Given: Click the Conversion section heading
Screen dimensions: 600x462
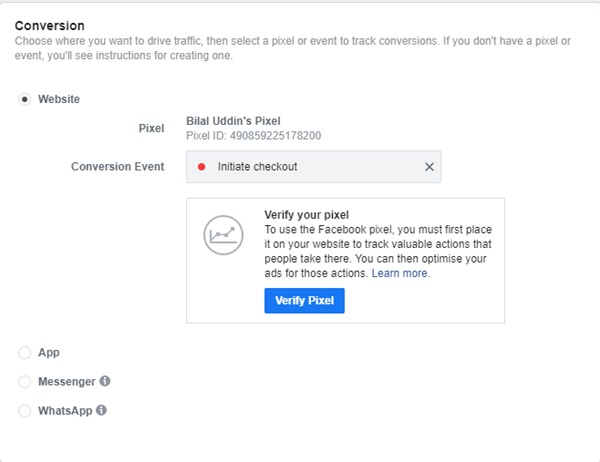Looking at the screenshot, I should 50,26.
